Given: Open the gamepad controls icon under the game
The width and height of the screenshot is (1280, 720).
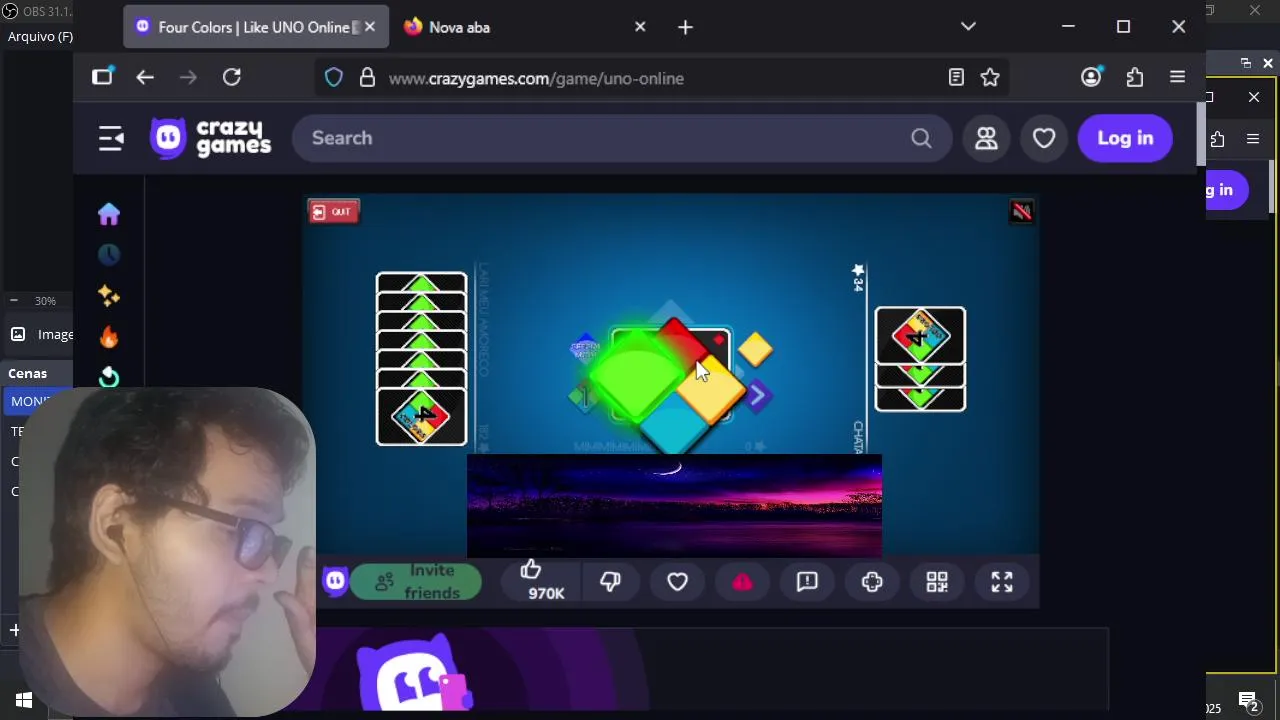Looking at the screenshot, I should pos(872,582).
